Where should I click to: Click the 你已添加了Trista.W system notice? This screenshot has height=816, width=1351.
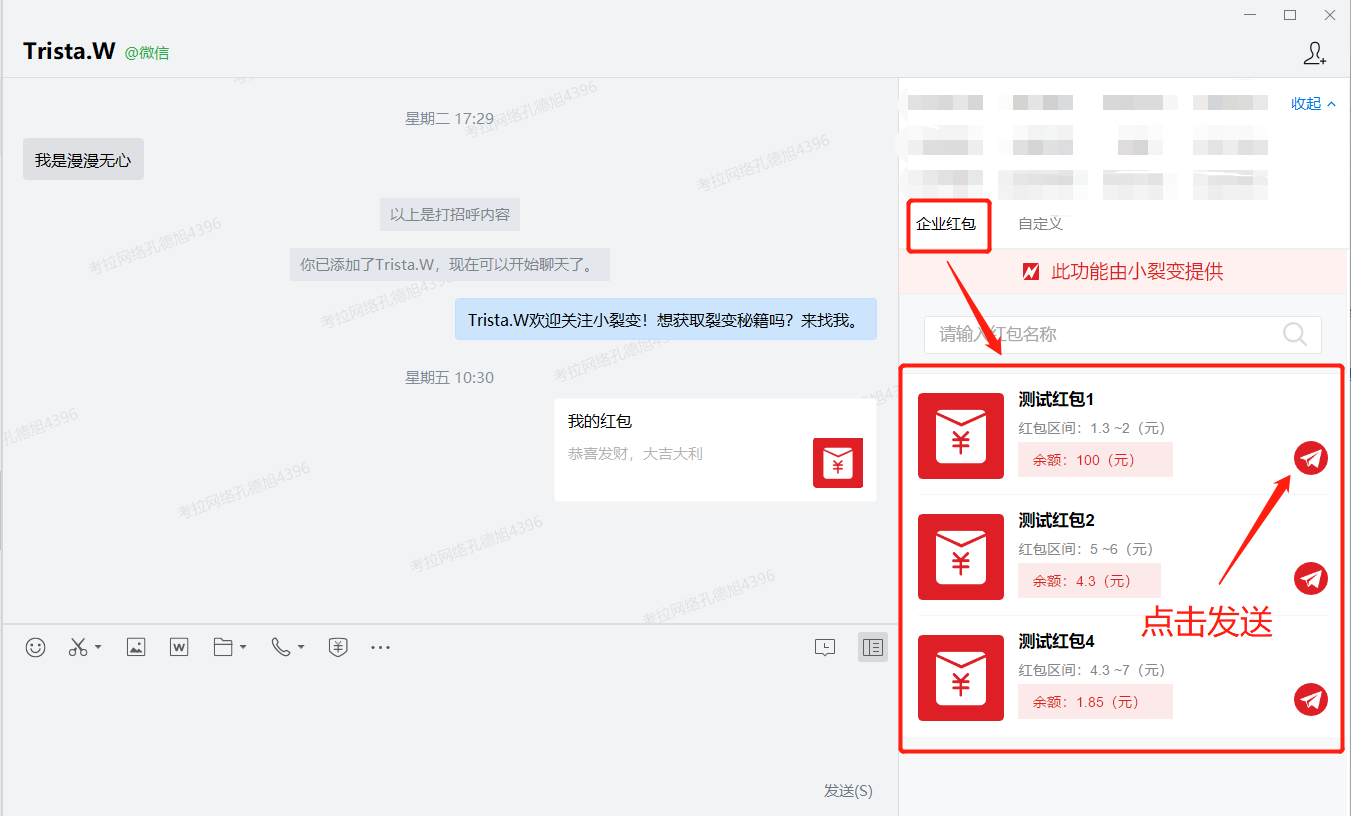pos(450,265)
